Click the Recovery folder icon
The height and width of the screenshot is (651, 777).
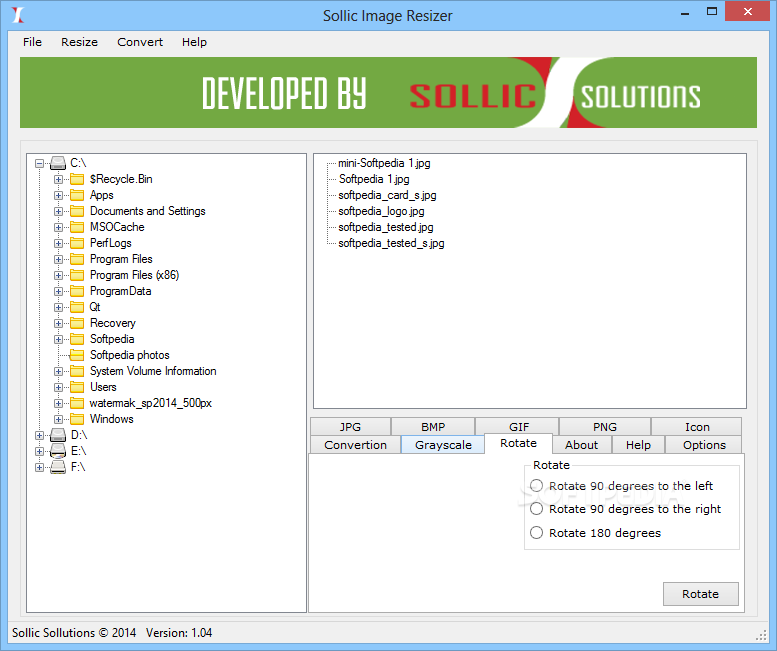coord(77,323)
